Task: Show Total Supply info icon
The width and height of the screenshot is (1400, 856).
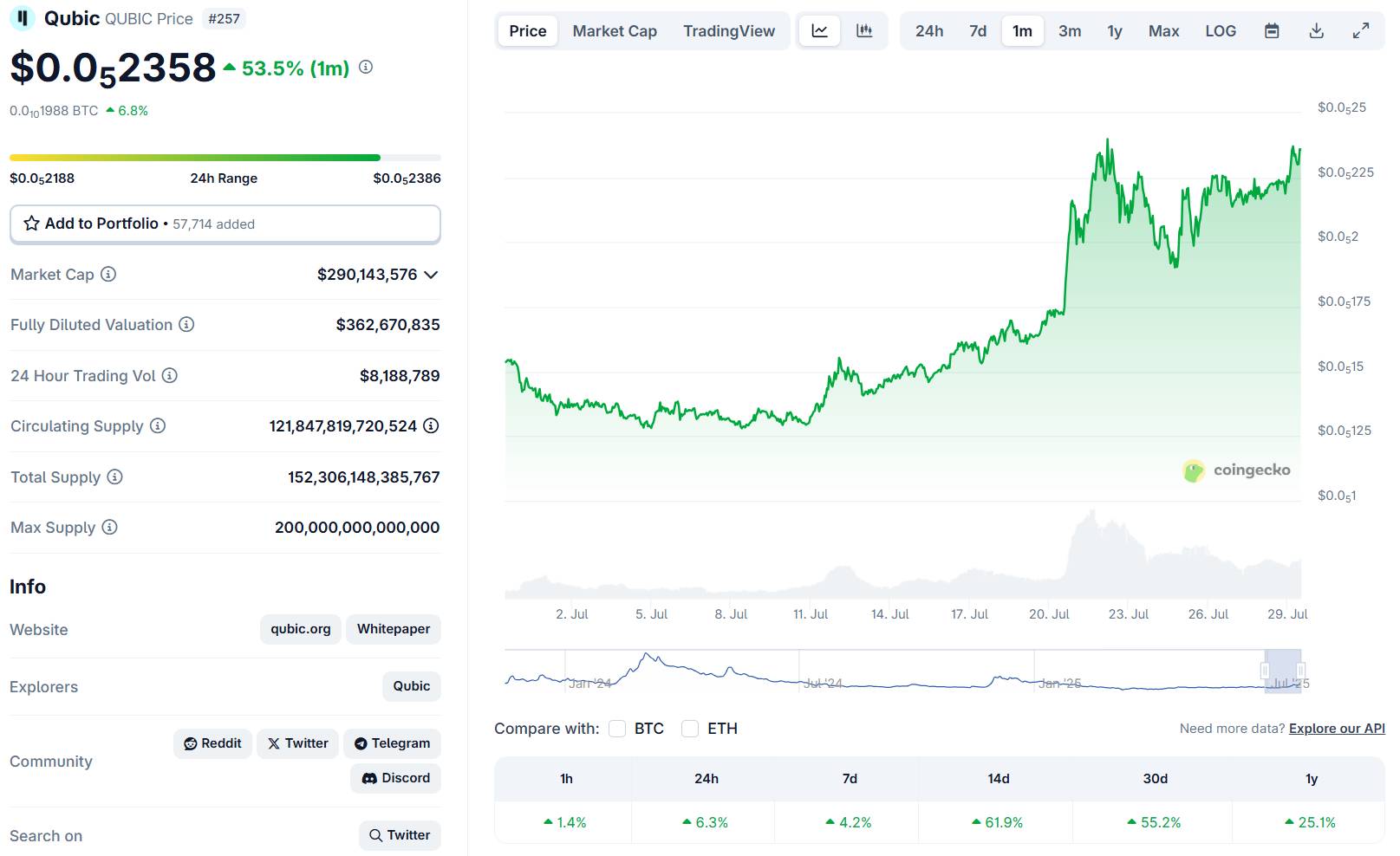Action: click(114, 477)
